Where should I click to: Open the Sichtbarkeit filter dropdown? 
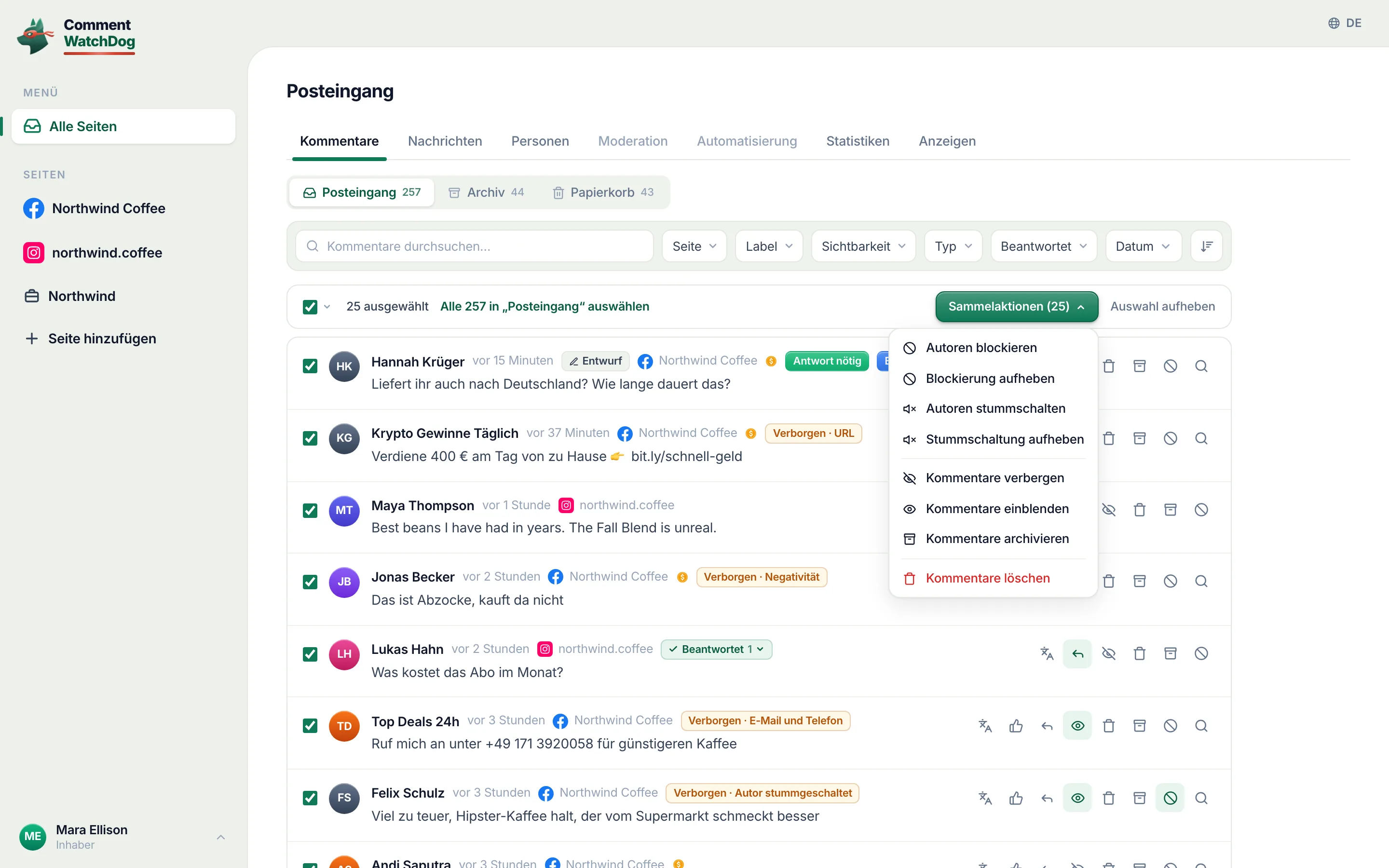pos(863,246)
